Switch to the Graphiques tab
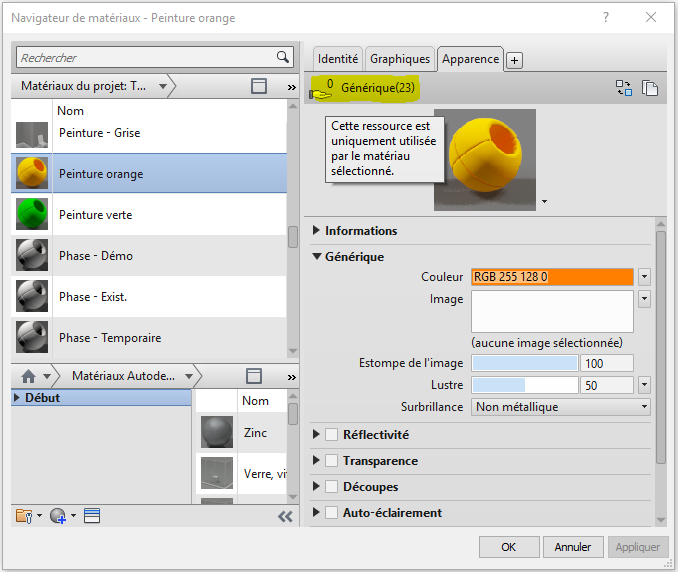The height and width of the screenshot is (572, 678). coord(400,59)
